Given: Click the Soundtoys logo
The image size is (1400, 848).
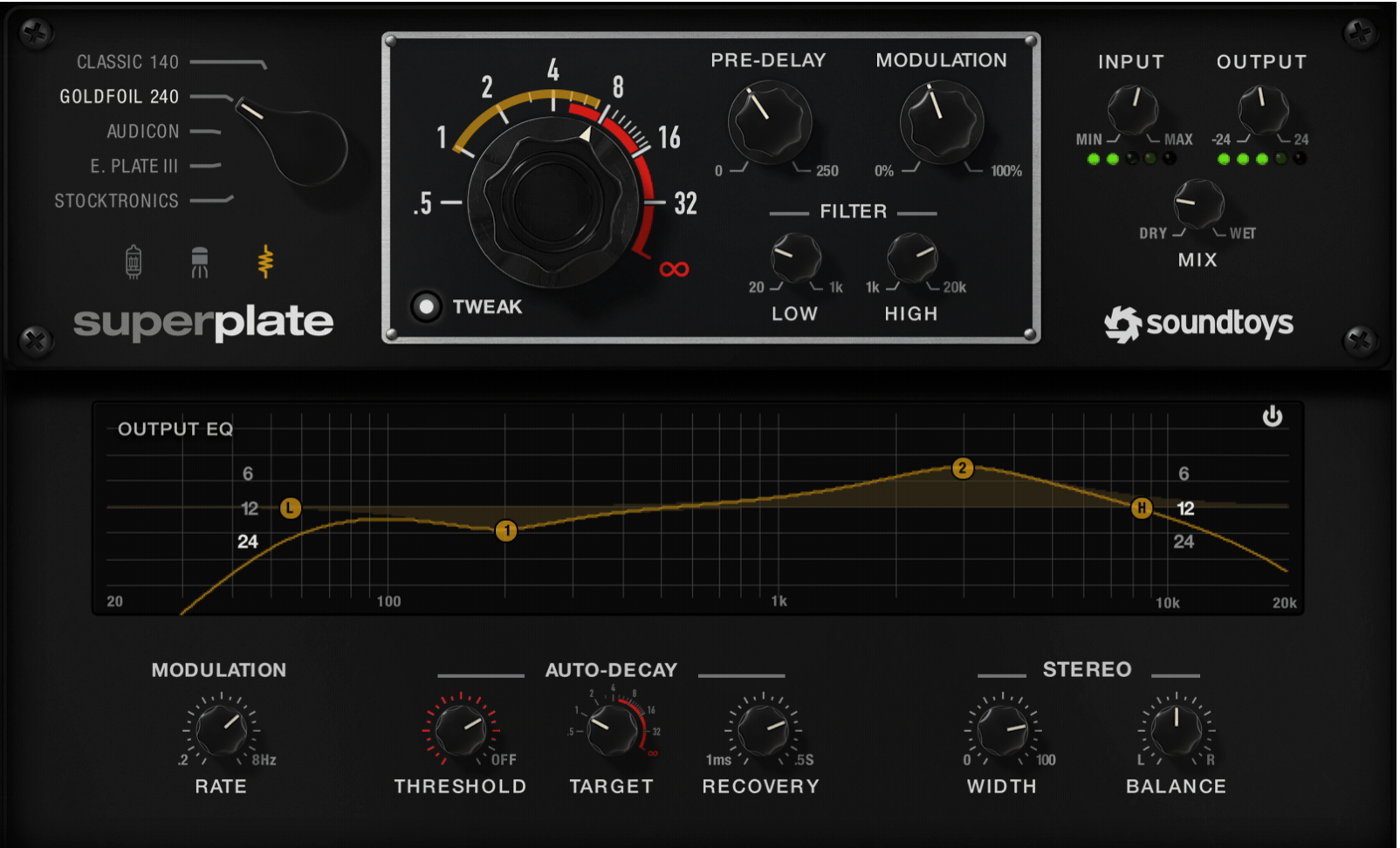Looking at the screenshot, I should 1198,324.
